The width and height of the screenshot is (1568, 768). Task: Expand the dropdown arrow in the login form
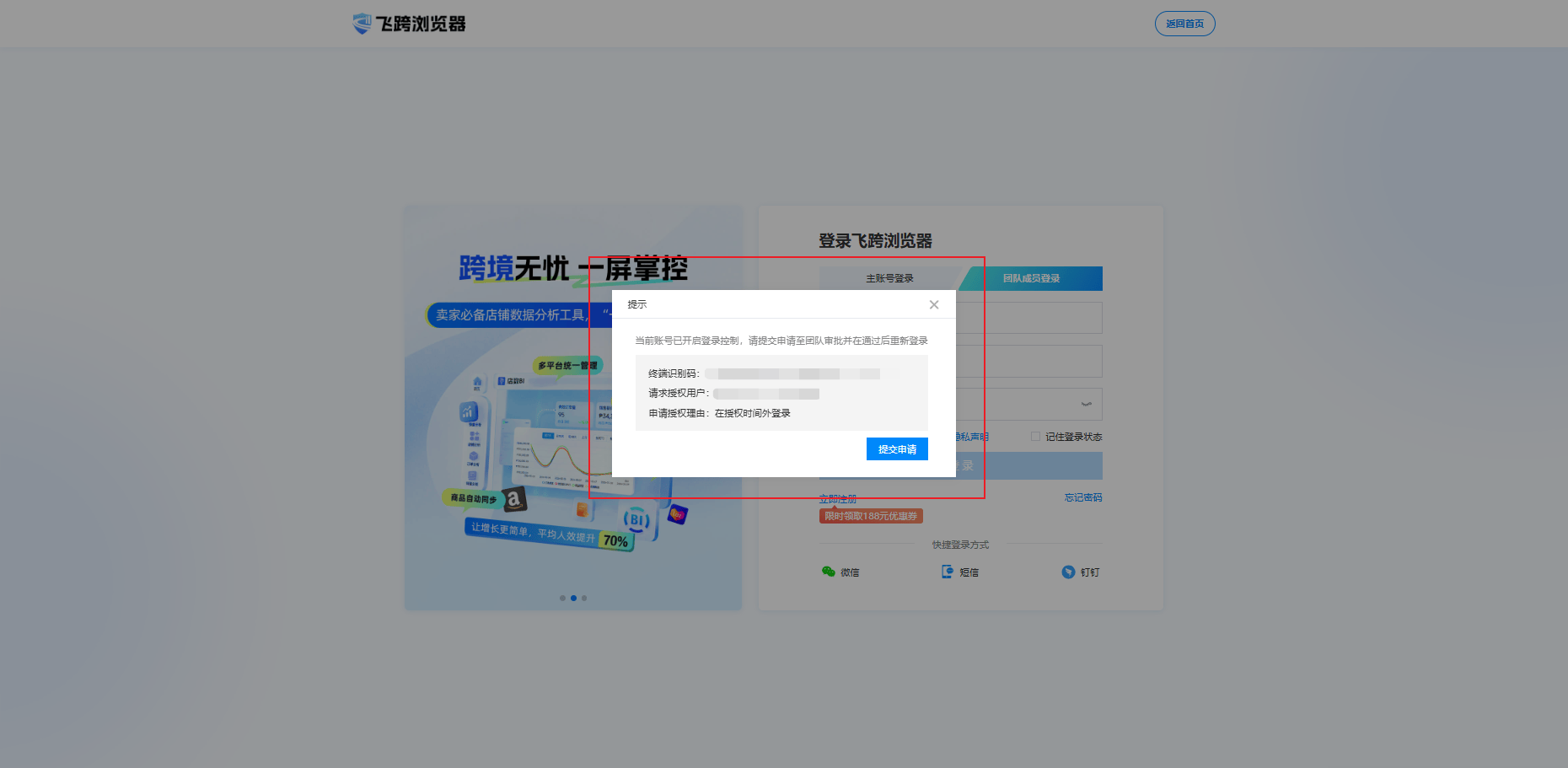pyautogui.click(x=1087, y=405)
